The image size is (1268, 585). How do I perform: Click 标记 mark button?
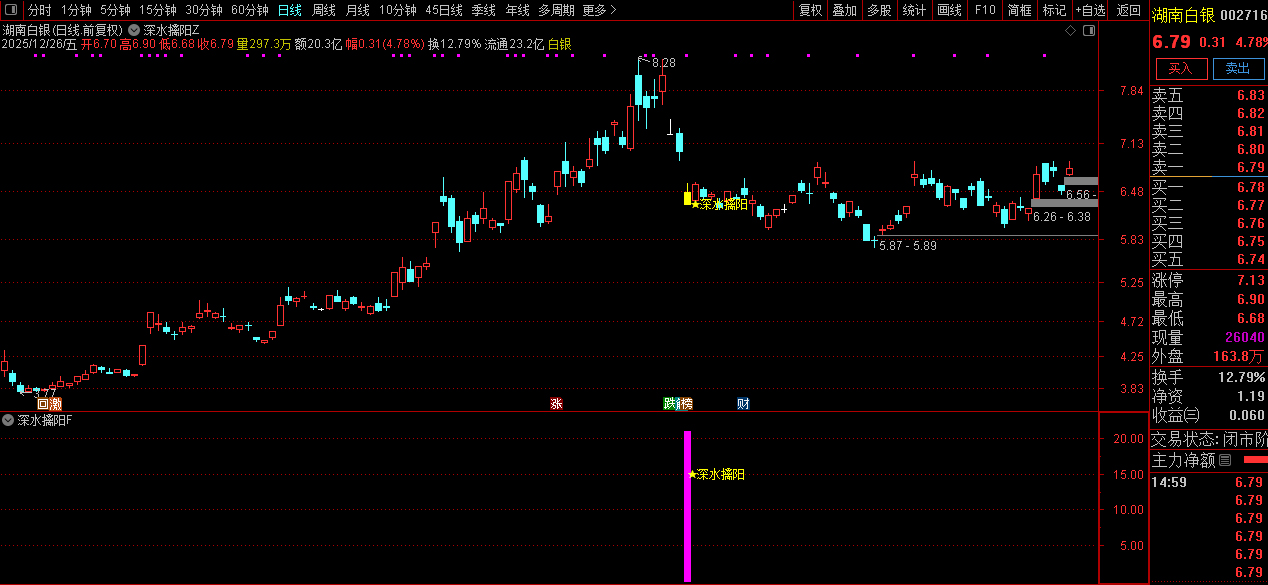click(x=1054, y=10)
